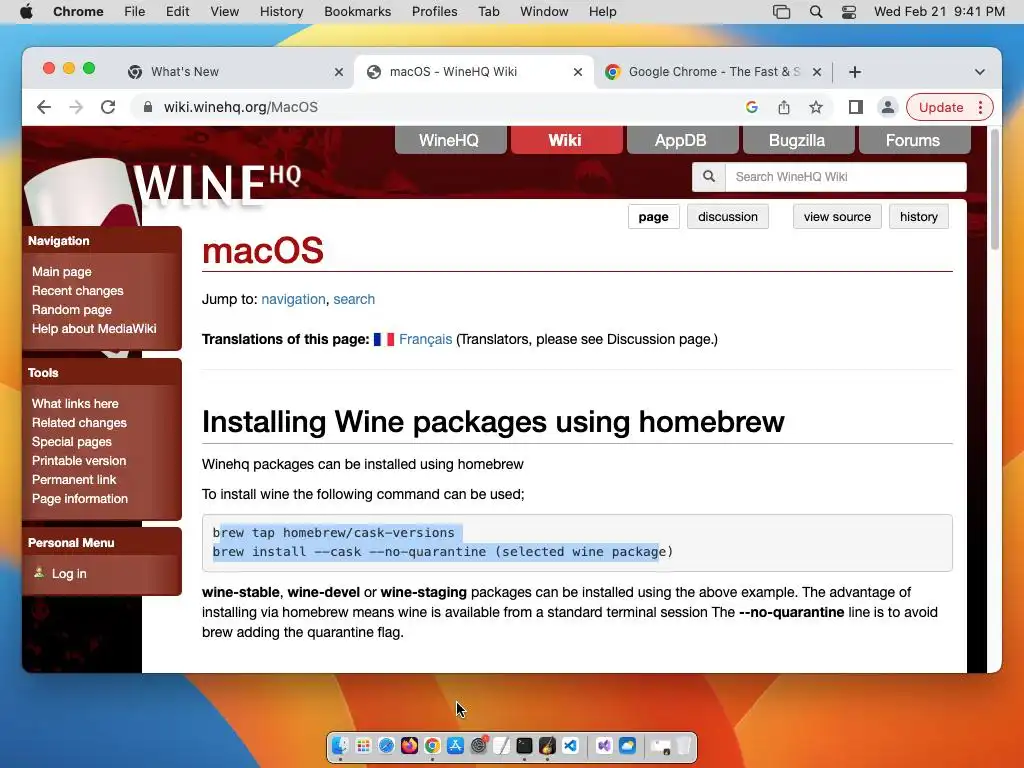Open Related changes tool link

pyautogui.click(x=79, y=423)
